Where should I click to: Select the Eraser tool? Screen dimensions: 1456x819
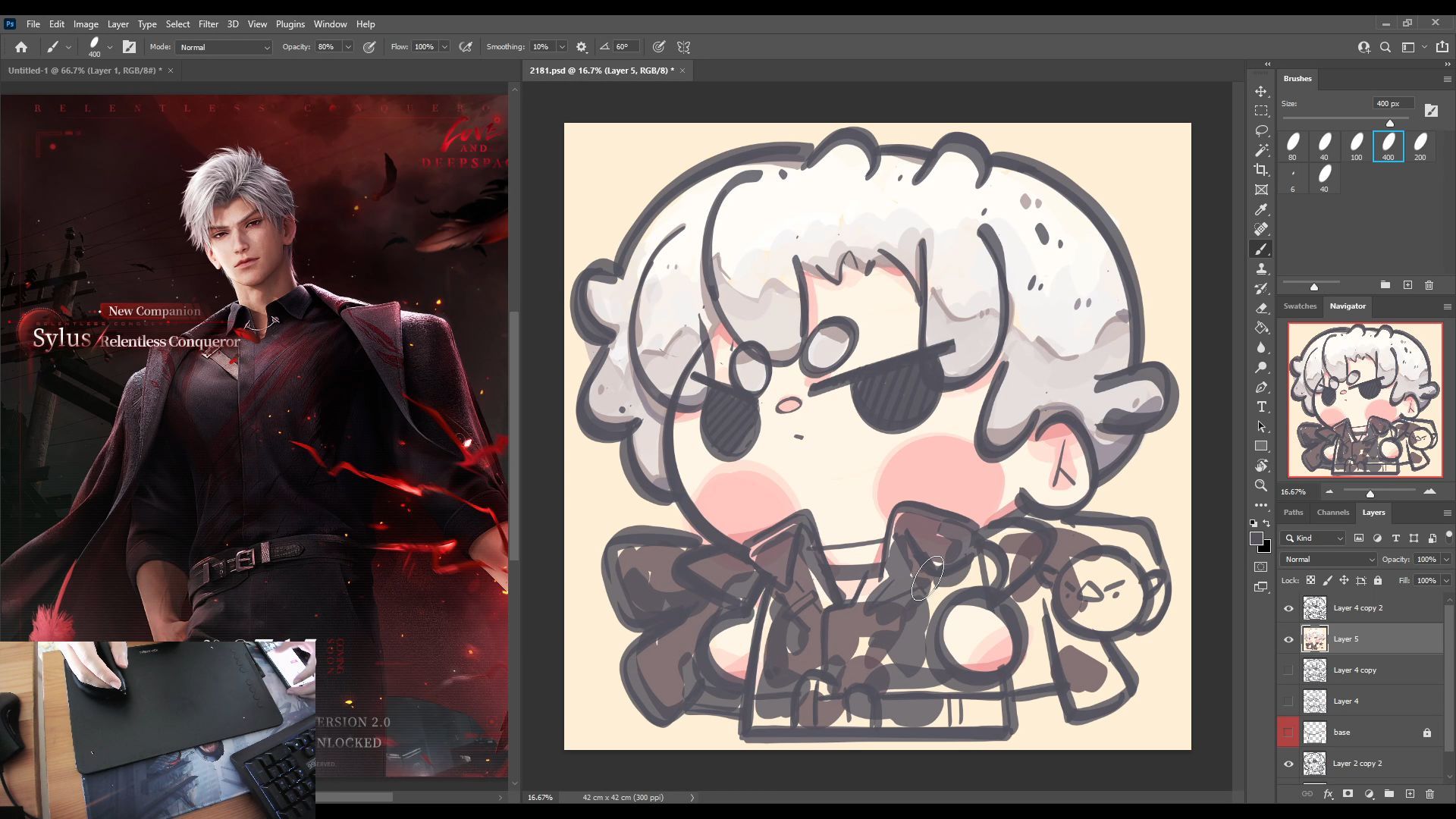[1261, 308]
